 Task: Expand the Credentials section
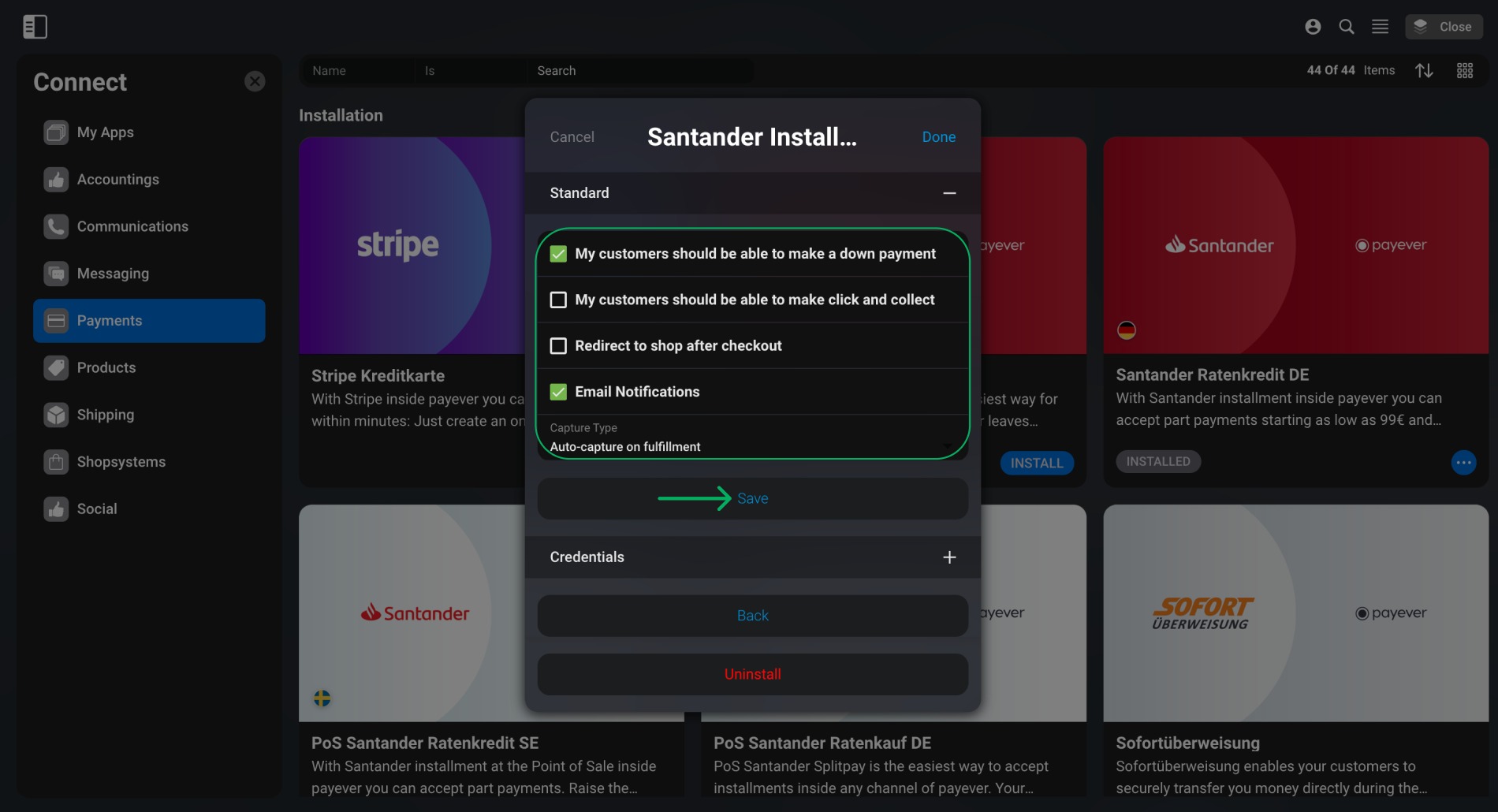(949, 557)
